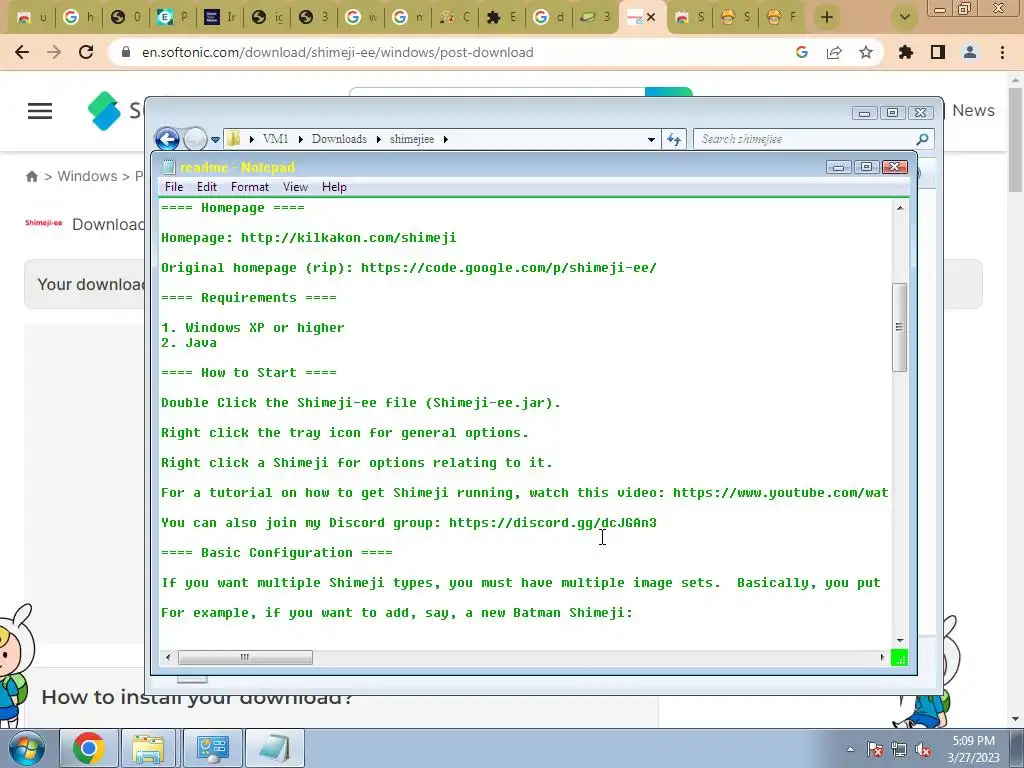Image resolution: width=1024 pixels, height=768 pixels.
Task: Open Explorer recent locations dropdown arrow
Action: pyautogui.click(x=216, y=140)
